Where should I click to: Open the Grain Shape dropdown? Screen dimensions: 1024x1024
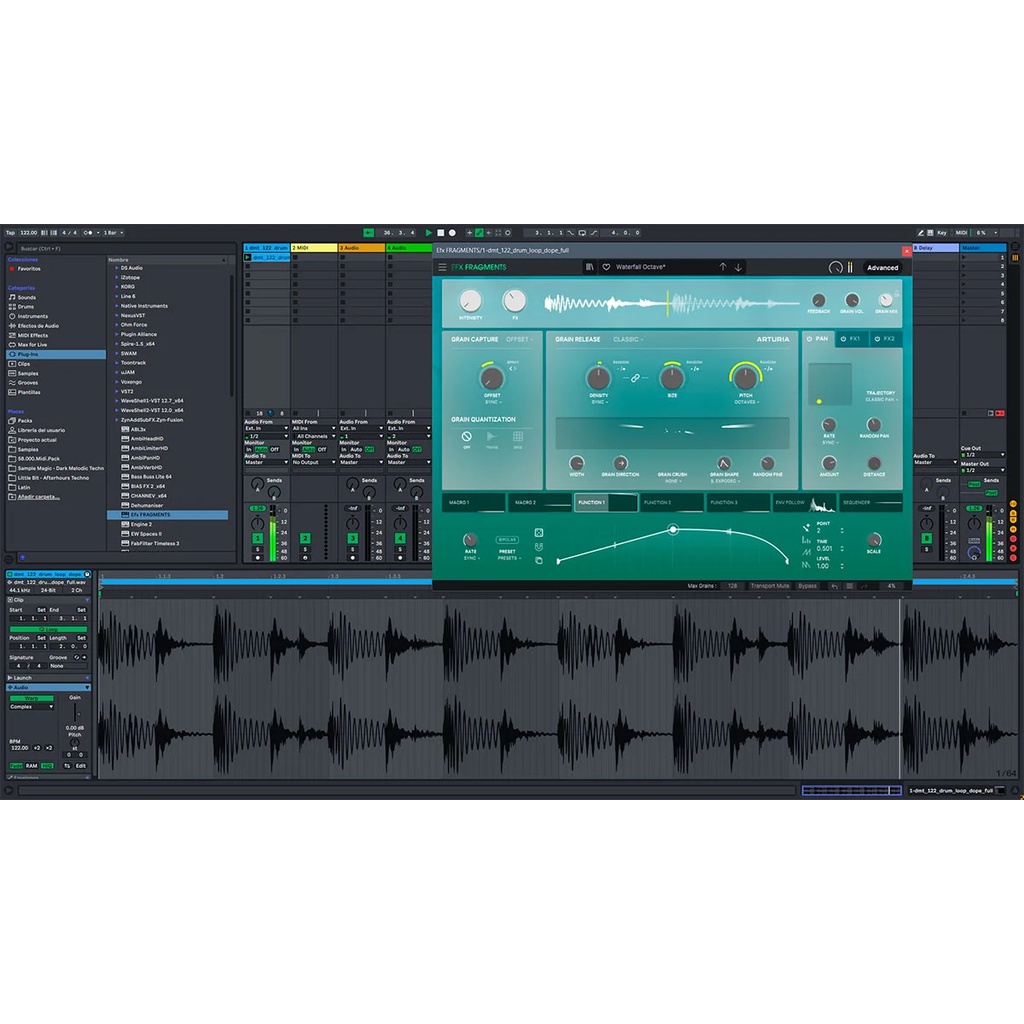pyautogui.click(x=725, y=481)
